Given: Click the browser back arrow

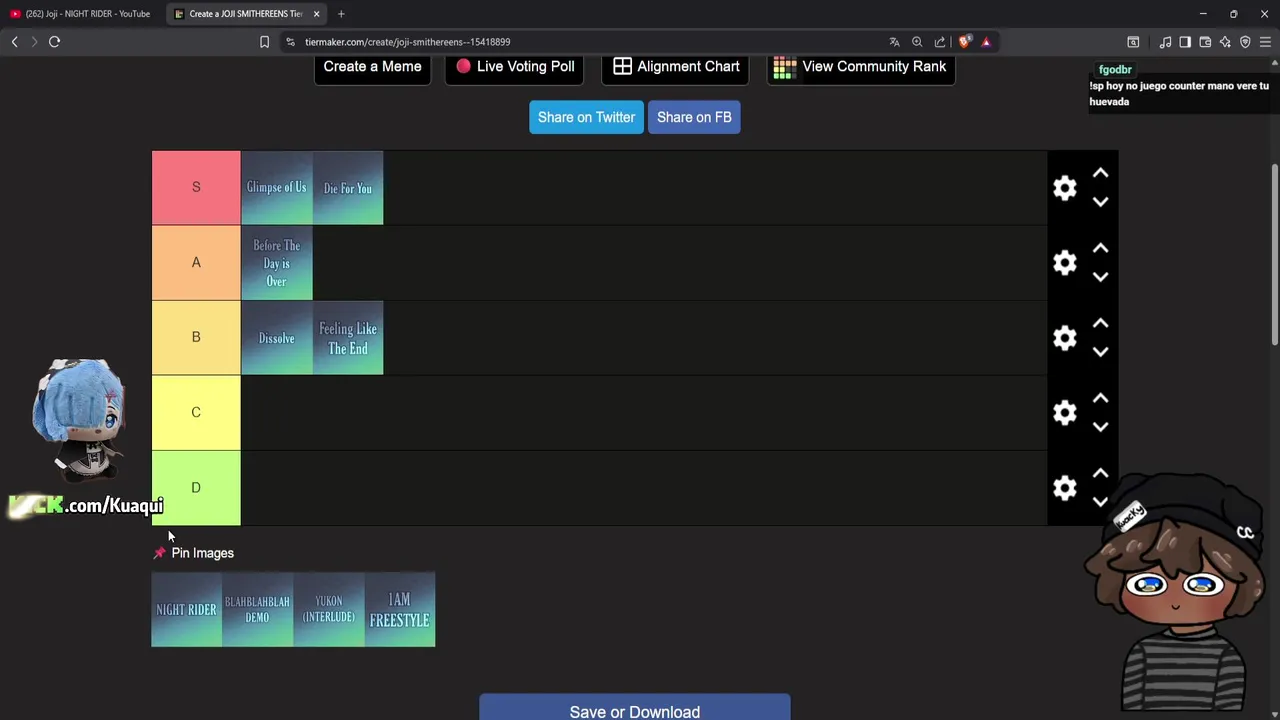Looking at the screenshot, I should pos(14,42).
